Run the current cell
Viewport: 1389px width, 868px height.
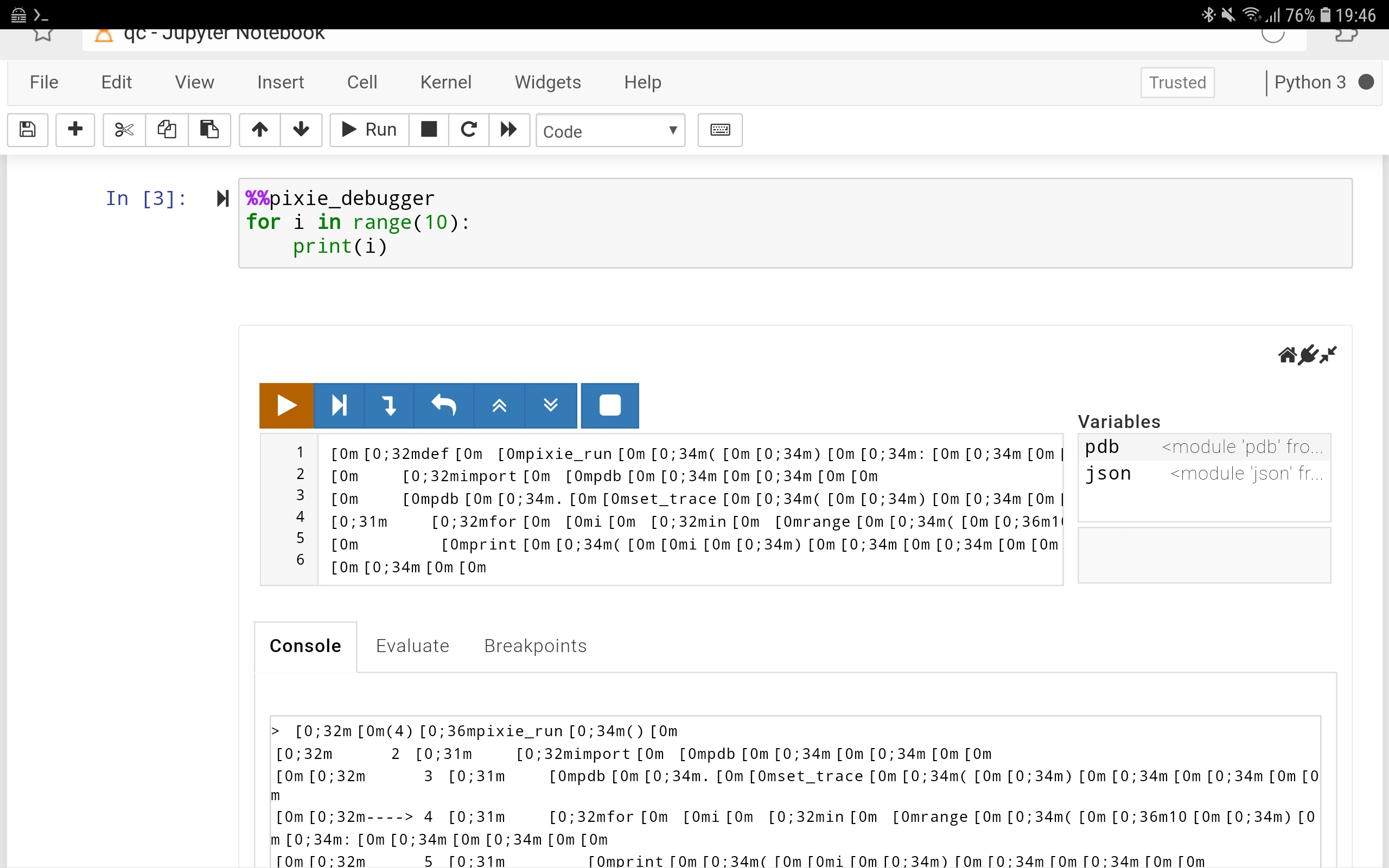tap(368, 130)
